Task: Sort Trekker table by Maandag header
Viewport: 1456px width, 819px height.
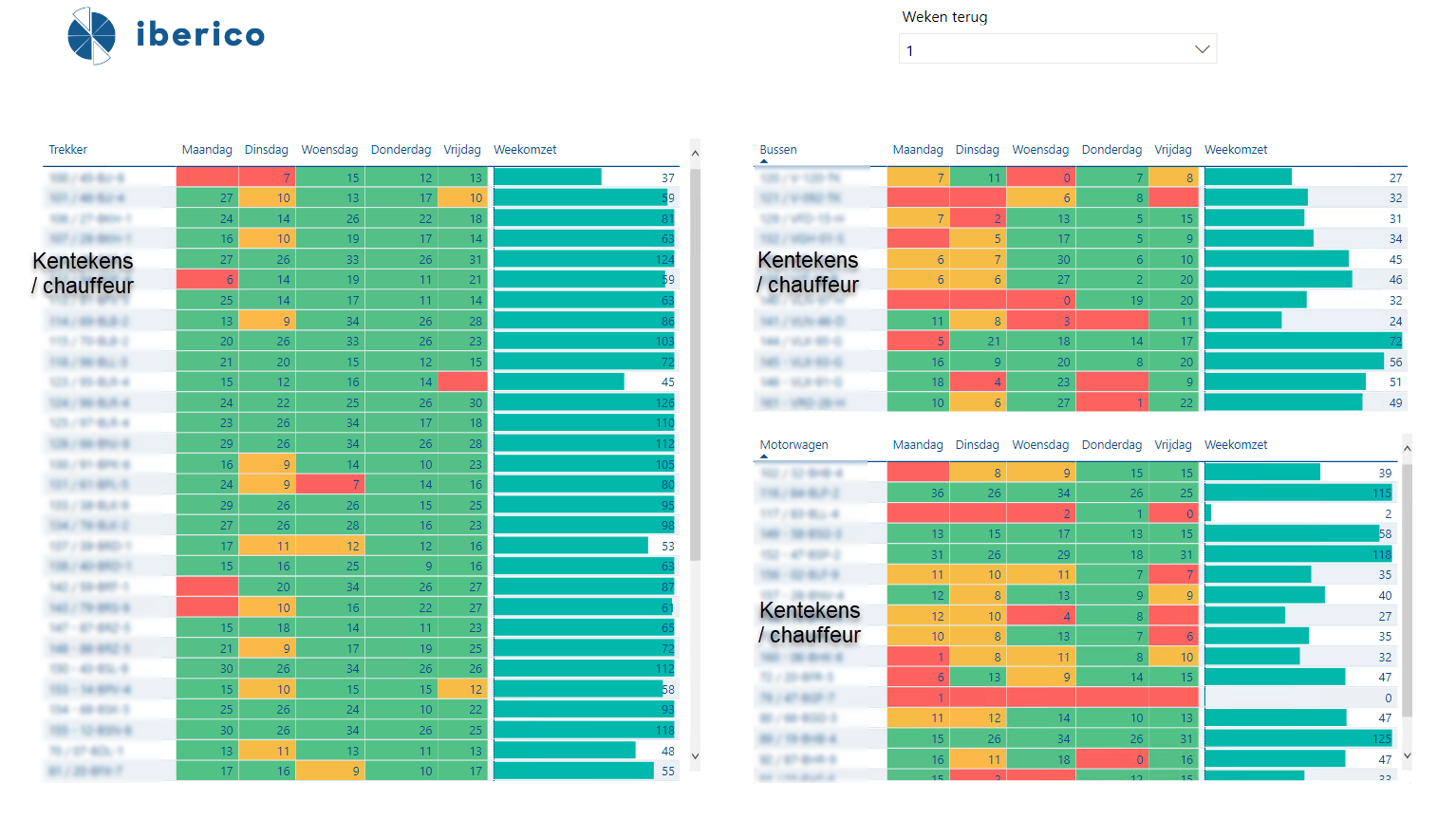Action: click(207, 150)
